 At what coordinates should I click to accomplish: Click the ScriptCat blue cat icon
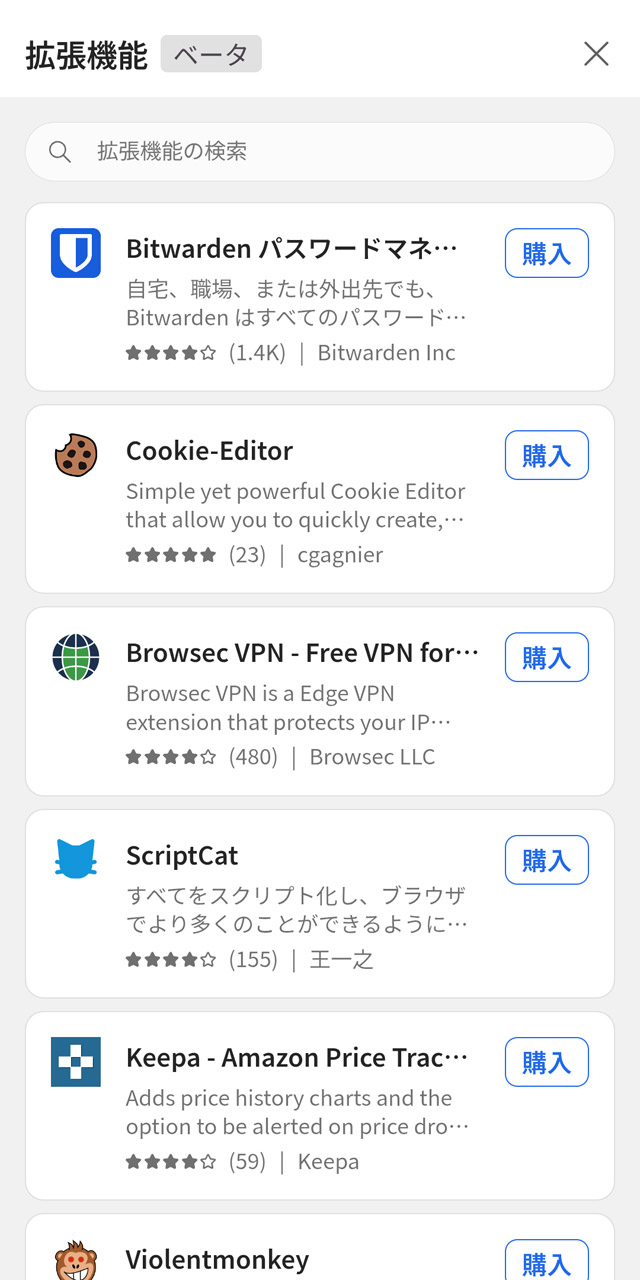coord(75,859)
